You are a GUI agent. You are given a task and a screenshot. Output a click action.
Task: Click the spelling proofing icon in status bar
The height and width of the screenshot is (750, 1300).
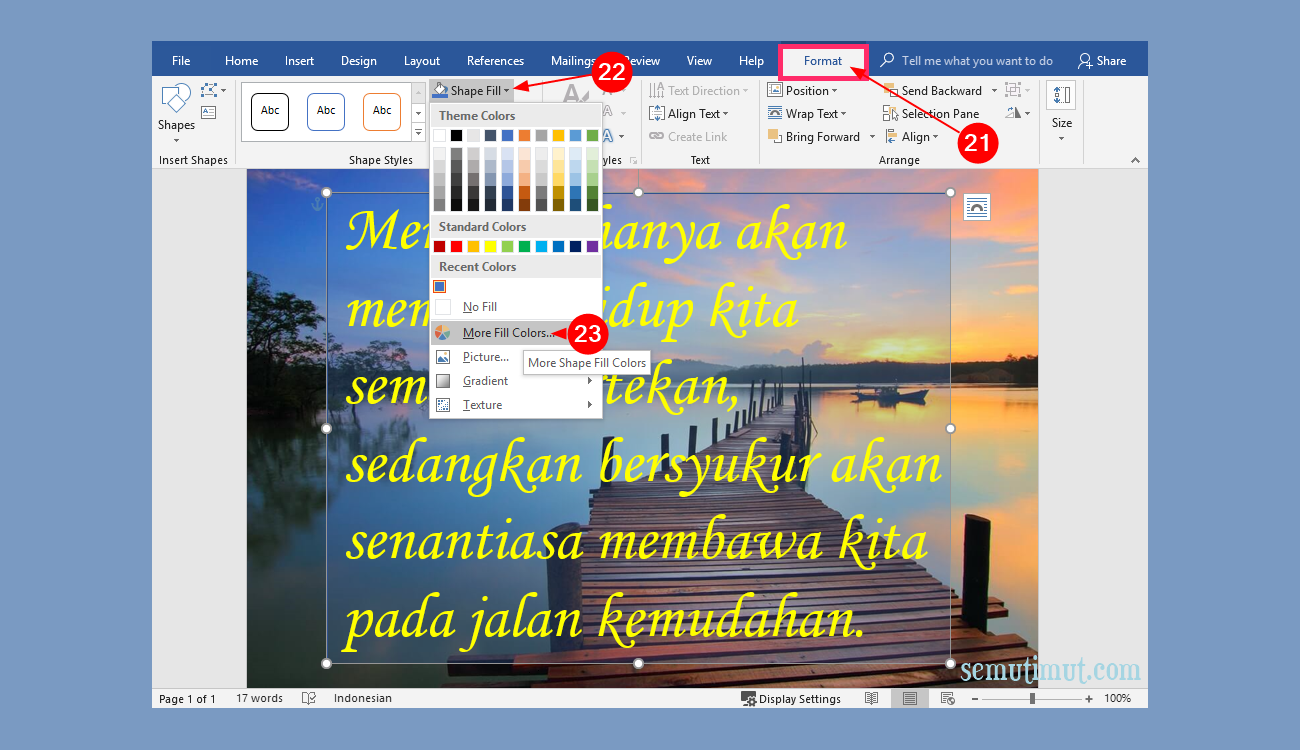coord(310,698)
